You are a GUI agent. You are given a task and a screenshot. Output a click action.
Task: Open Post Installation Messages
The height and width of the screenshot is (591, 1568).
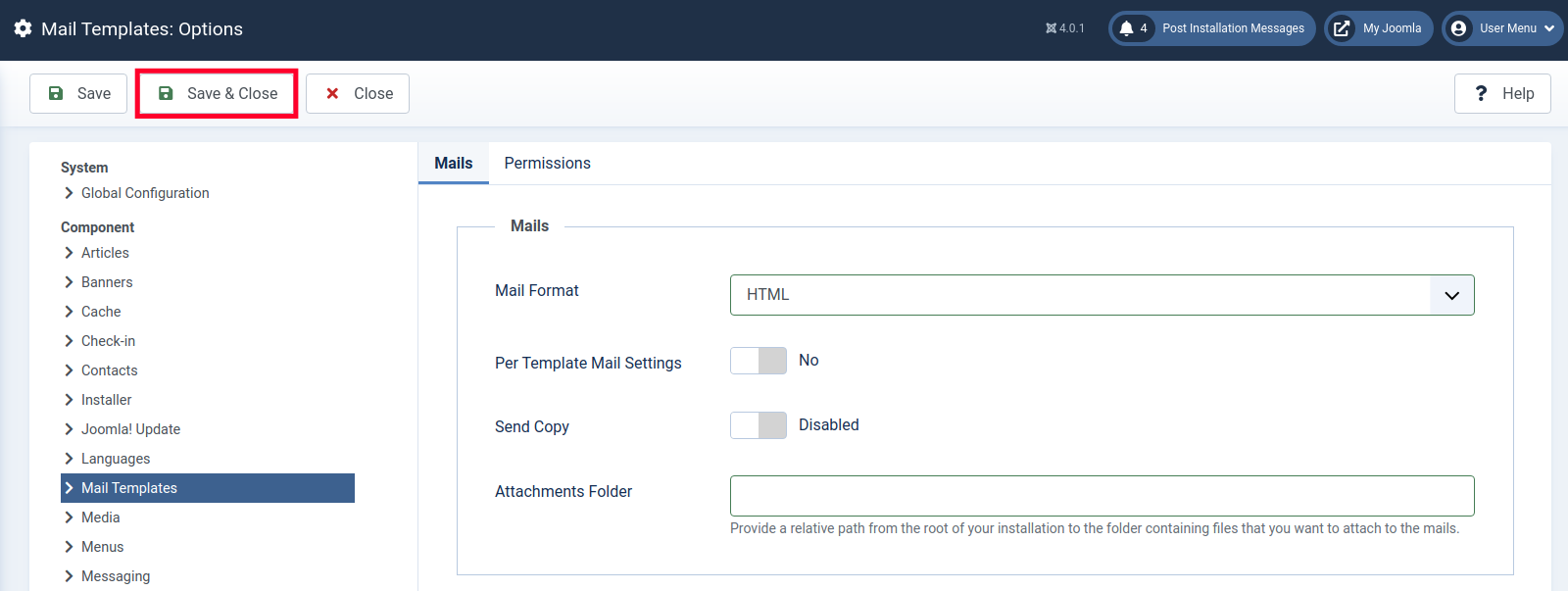coord(1212,28)
